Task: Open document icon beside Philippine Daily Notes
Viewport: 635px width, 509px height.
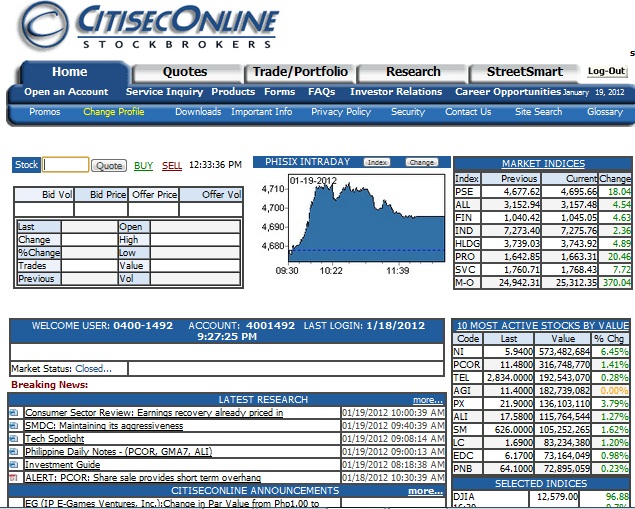Action: pos(14,451)
